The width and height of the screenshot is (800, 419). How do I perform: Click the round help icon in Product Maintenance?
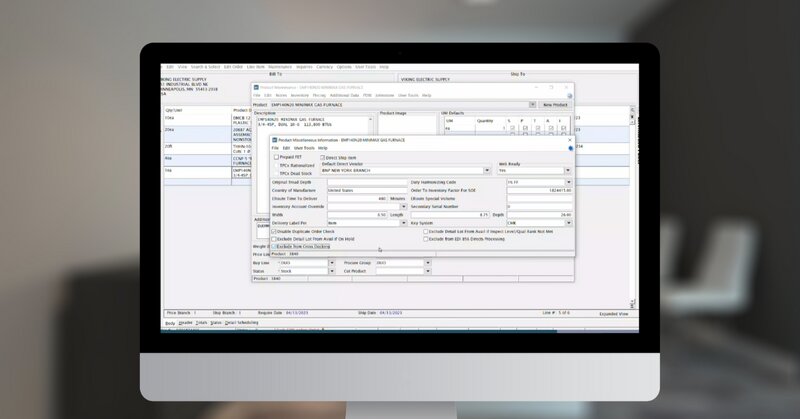click(570, 96)
